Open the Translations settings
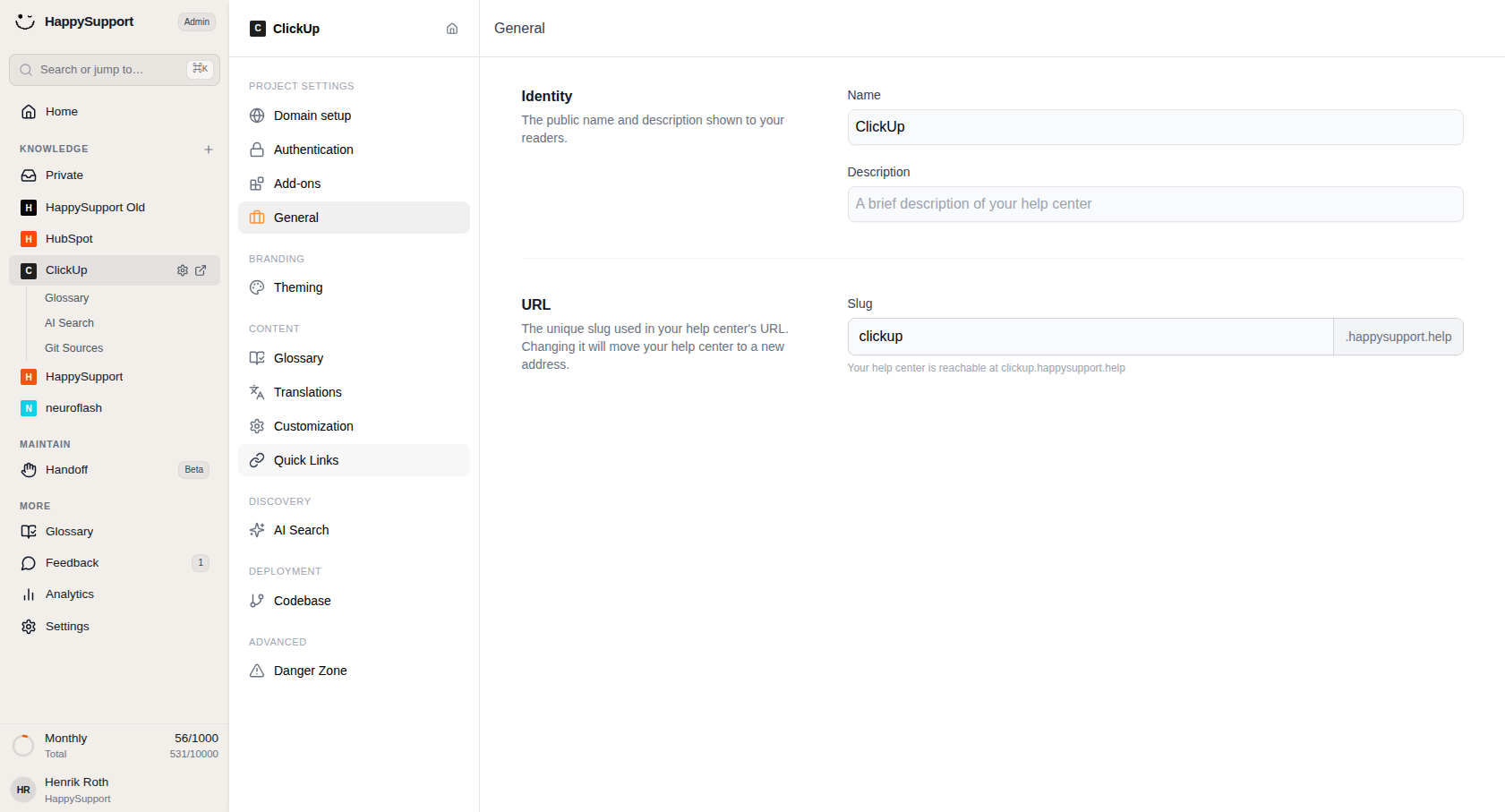 pyautogui.click(x=354, y=392)
